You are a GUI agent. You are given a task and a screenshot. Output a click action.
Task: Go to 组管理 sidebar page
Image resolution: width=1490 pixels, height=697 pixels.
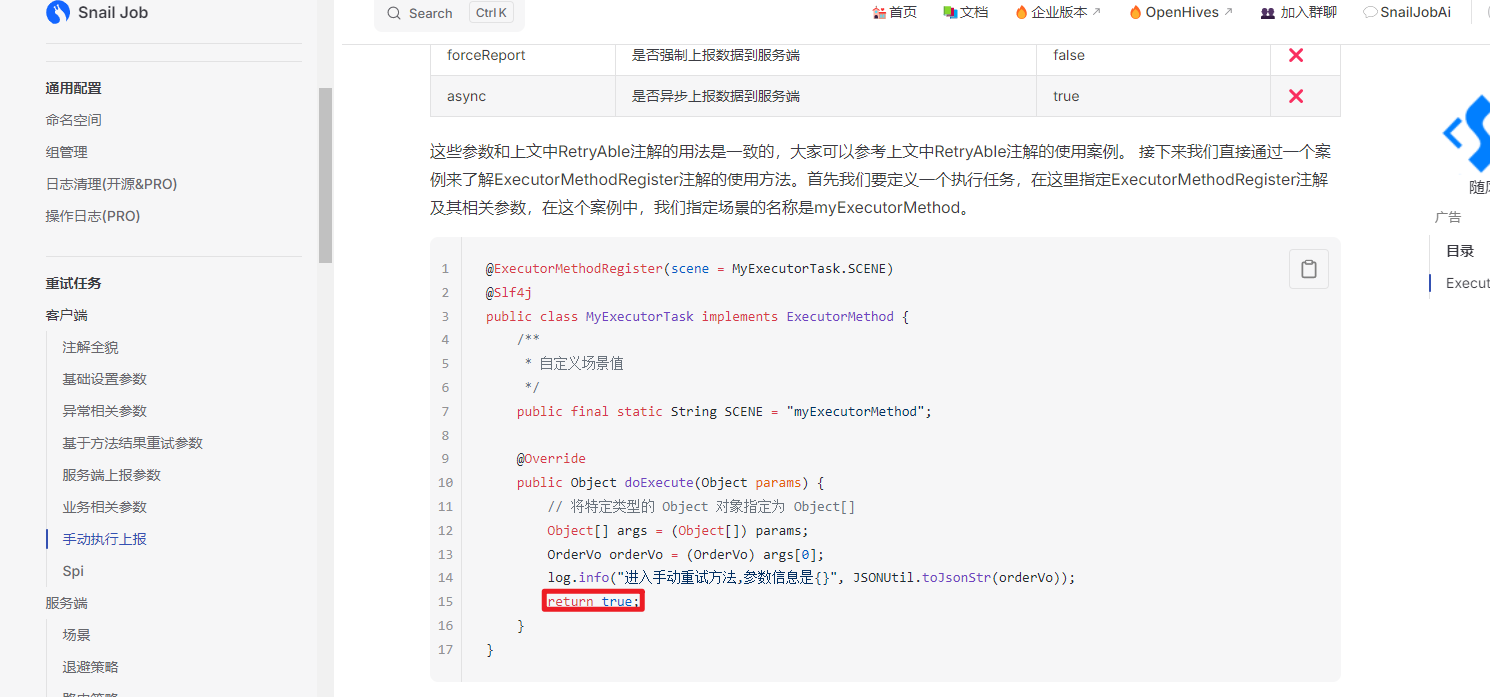66,152
